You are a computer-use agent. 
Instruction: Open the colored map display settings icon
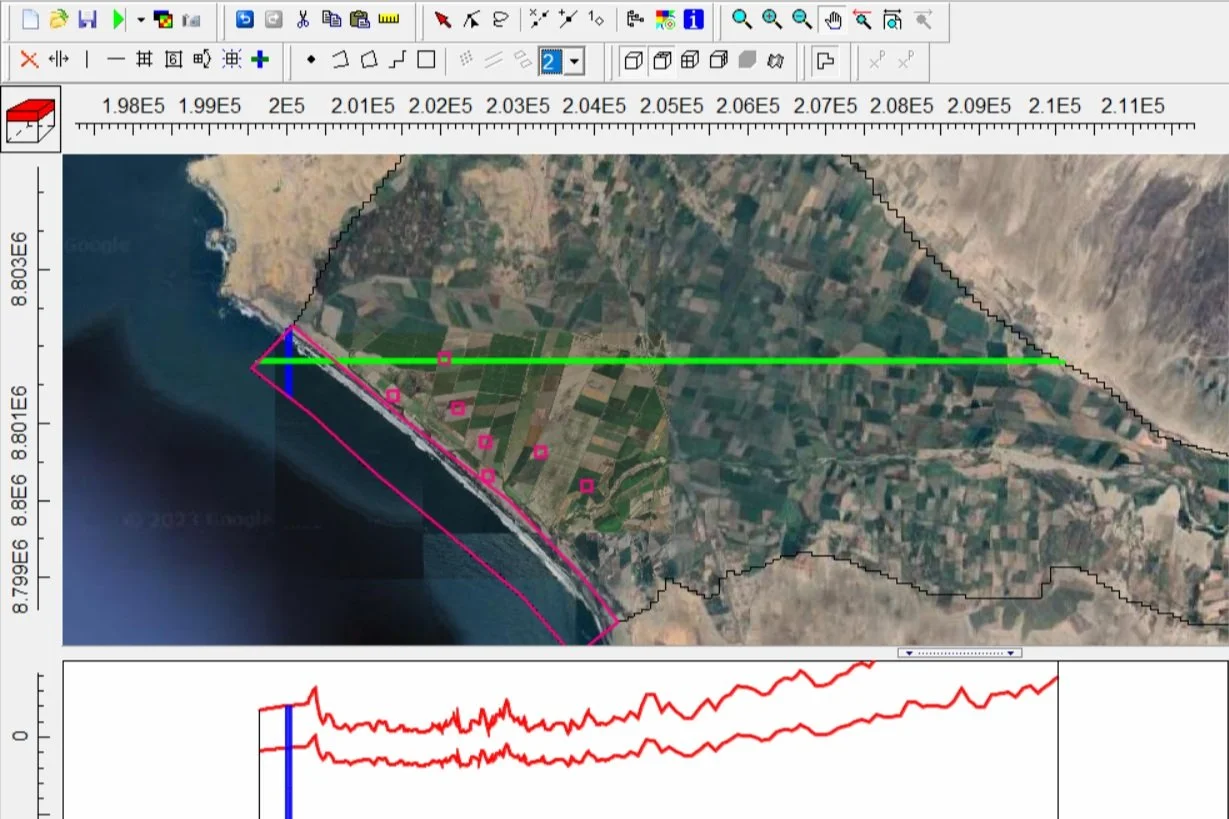click(x=163, y=18)
